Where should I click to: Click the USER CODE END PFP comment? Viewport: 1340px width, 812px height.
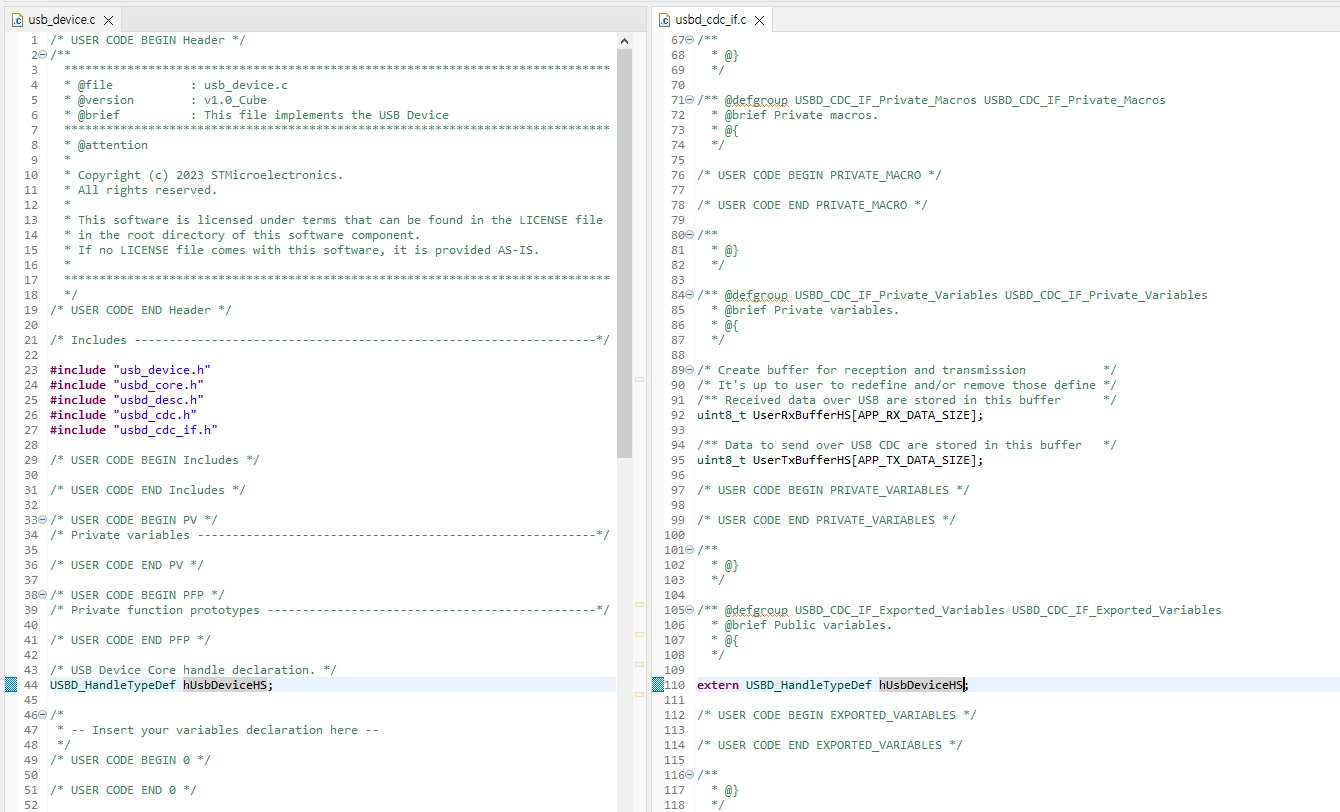coord(130,640)
